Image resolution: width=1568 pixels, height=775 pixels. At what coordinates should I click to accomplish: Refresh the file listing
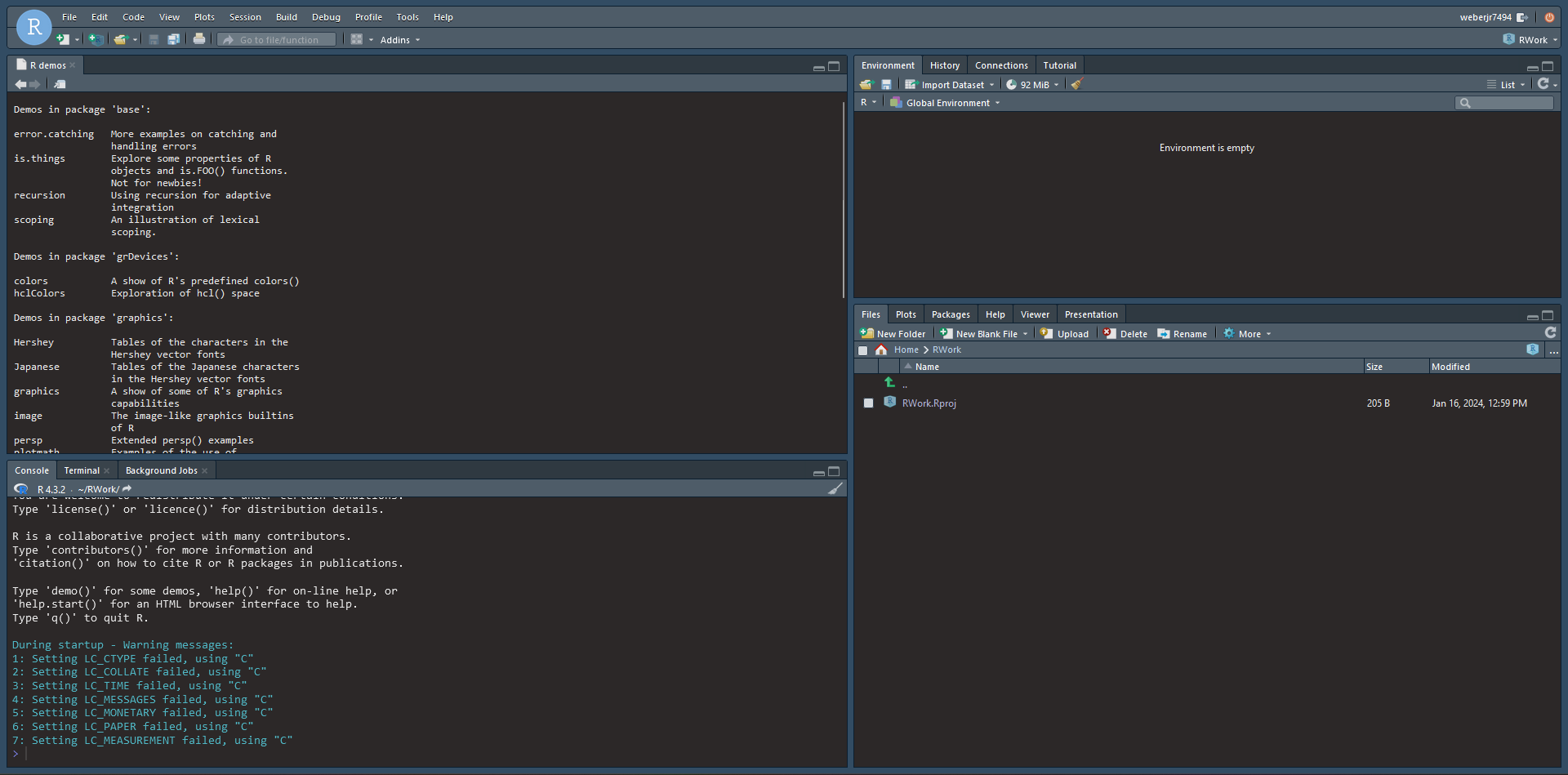pos(1550,333)
